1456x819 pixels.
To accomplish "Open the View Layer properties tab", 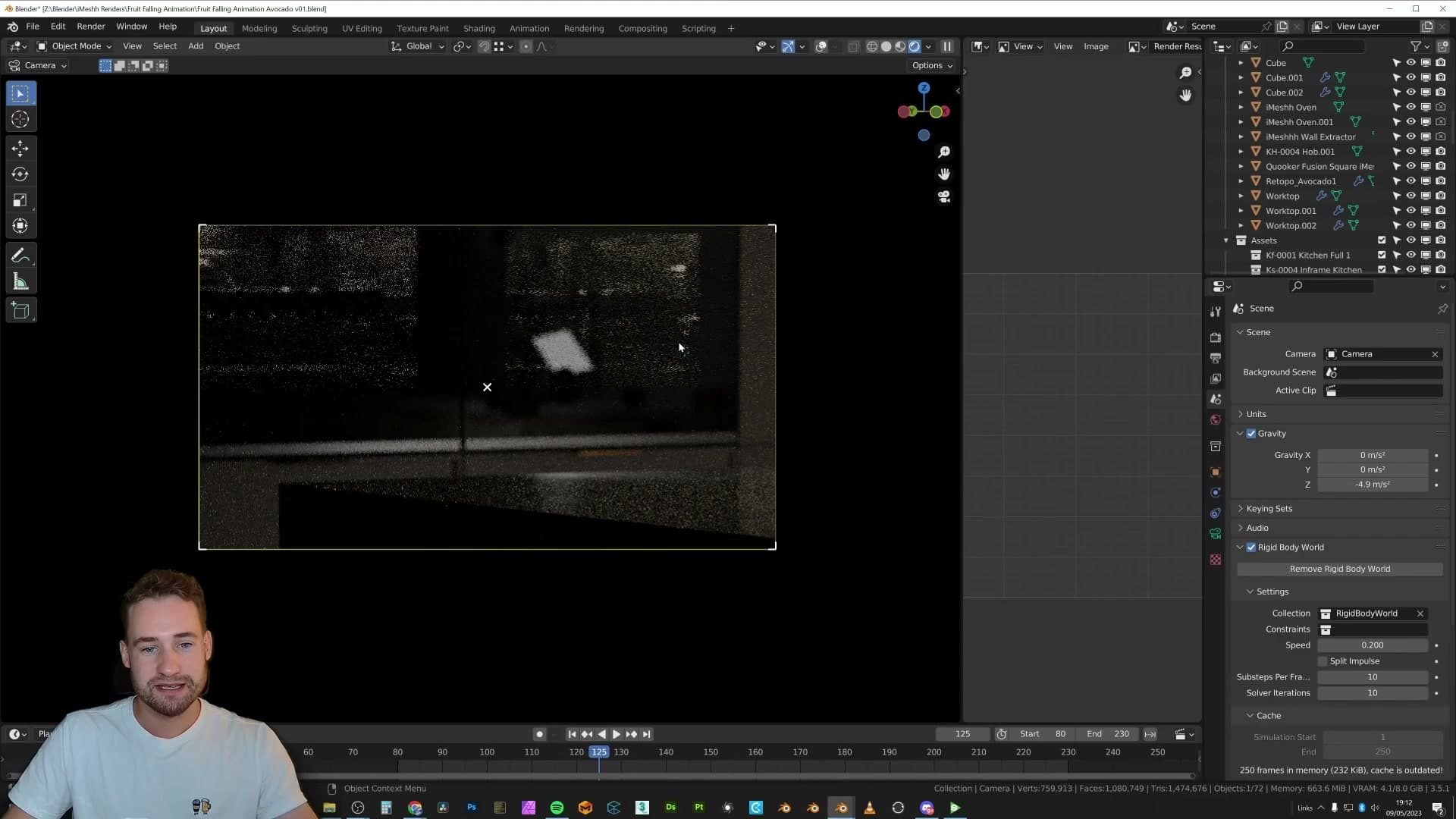I will pyautogui.click(x=1216, y=378).
